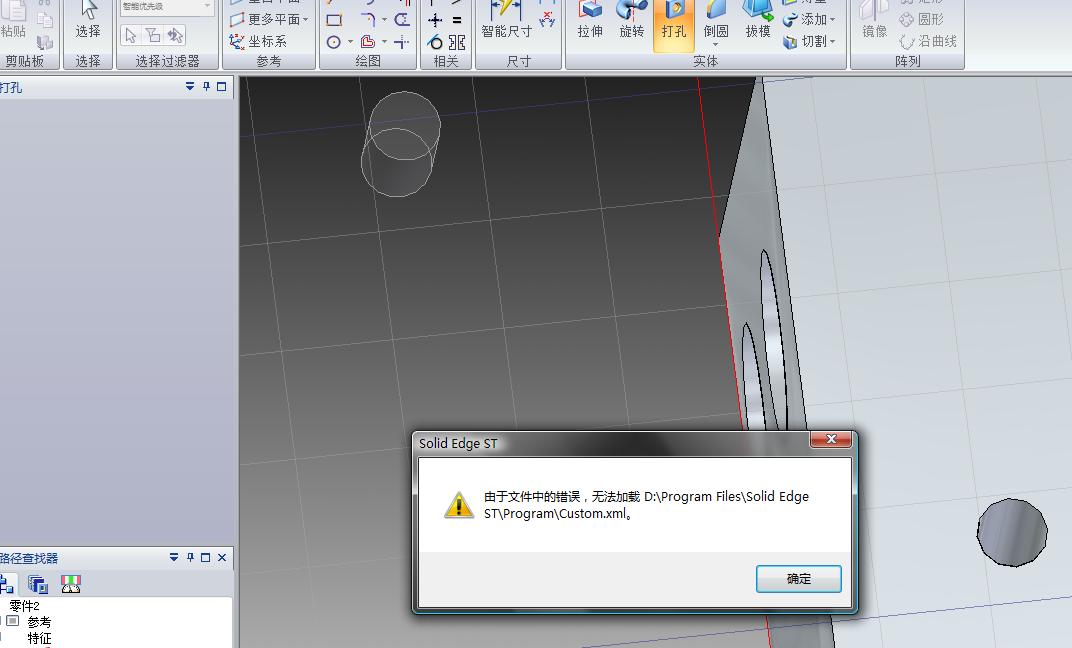Viewport: 1072px width, 648px height.
Task: Click the 坐标系 coordinate system tool
Action: pos(258,42)
